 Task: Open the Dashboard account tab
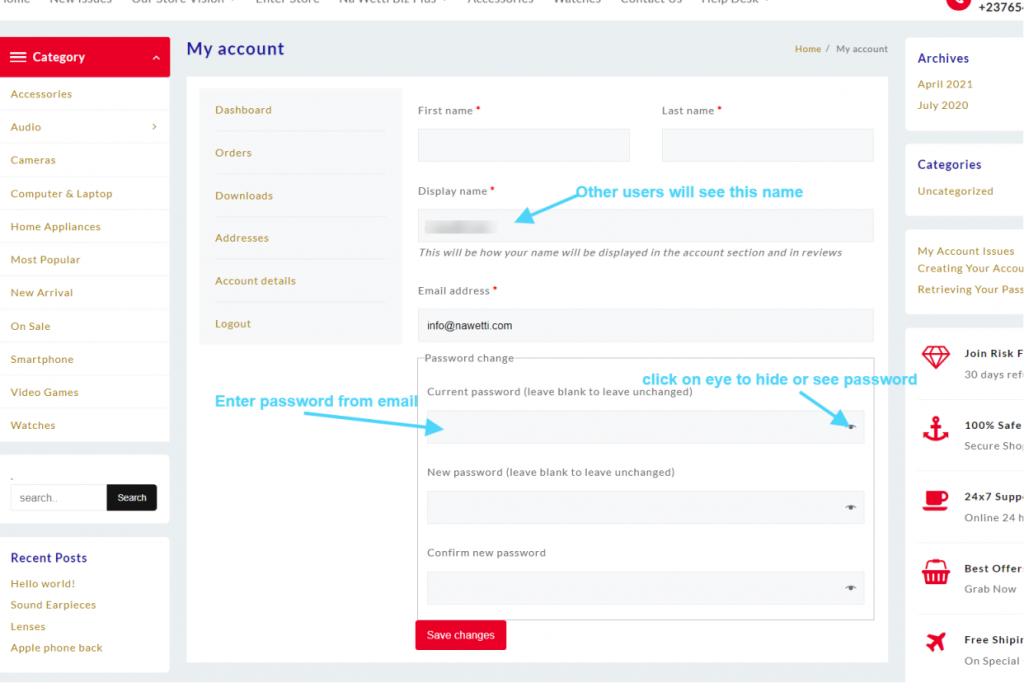pos(243,110)
